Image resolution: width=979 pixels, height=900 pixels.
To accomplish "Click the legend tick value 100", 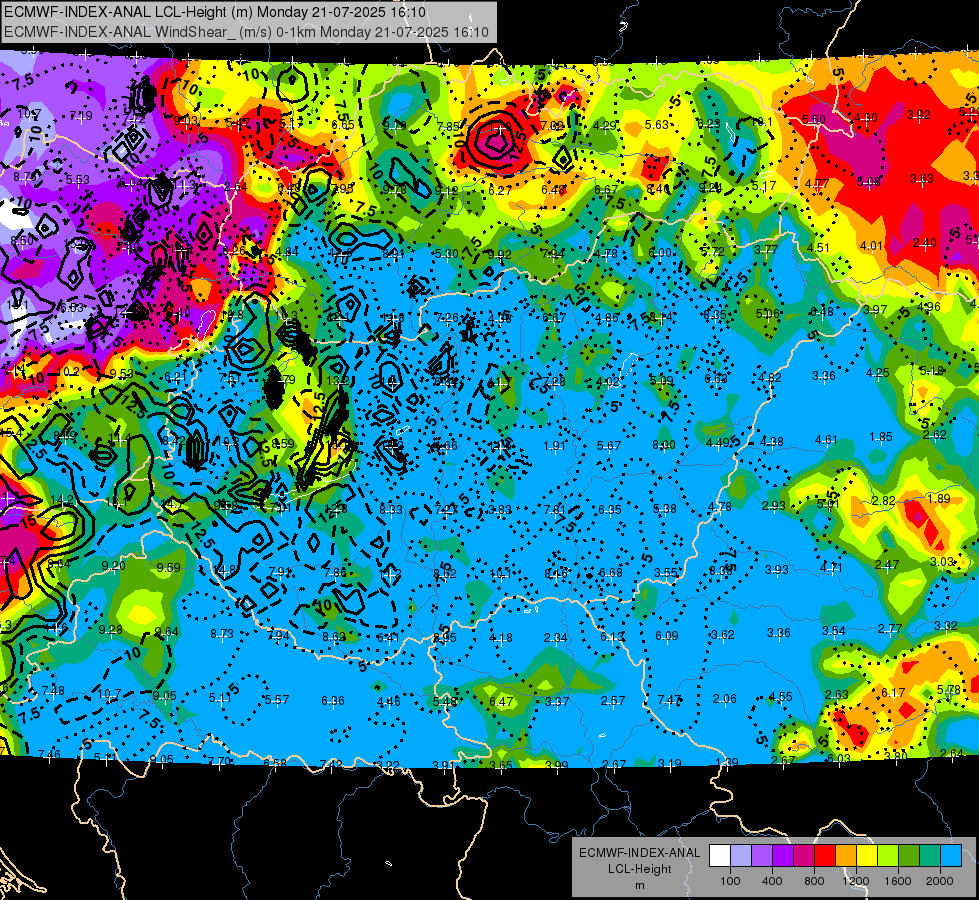I will (730, 881).
